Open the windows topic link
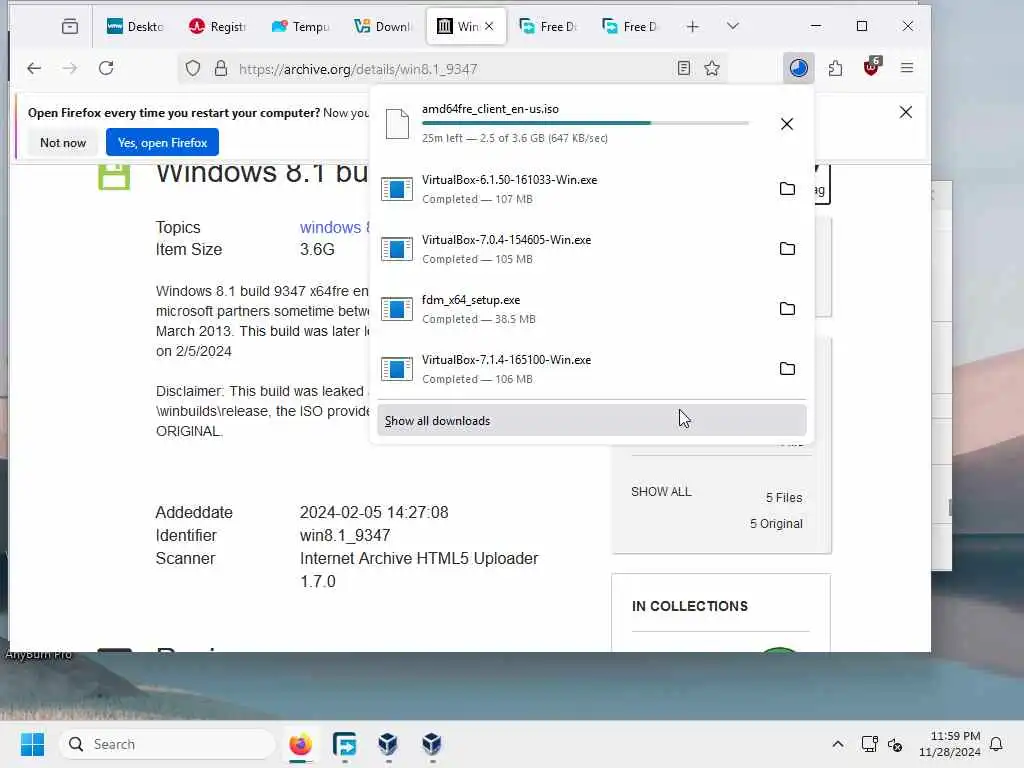Image resolution: width=1024 pixels, height=768 pixels. (x=334, y=227)
